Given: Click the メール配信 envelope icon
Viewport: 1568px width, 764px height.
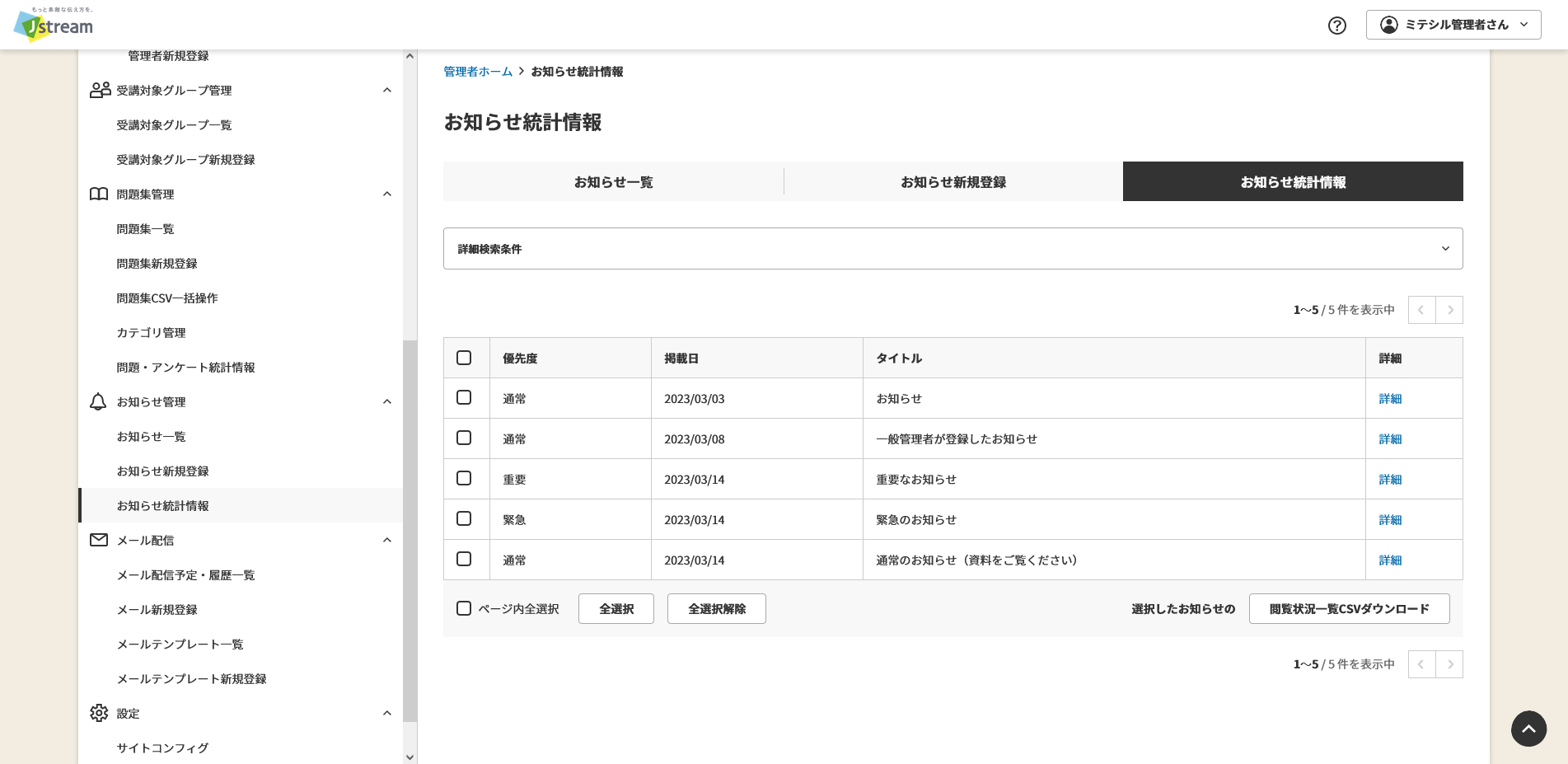Looking at the screenshot, I should click(99, 540).
